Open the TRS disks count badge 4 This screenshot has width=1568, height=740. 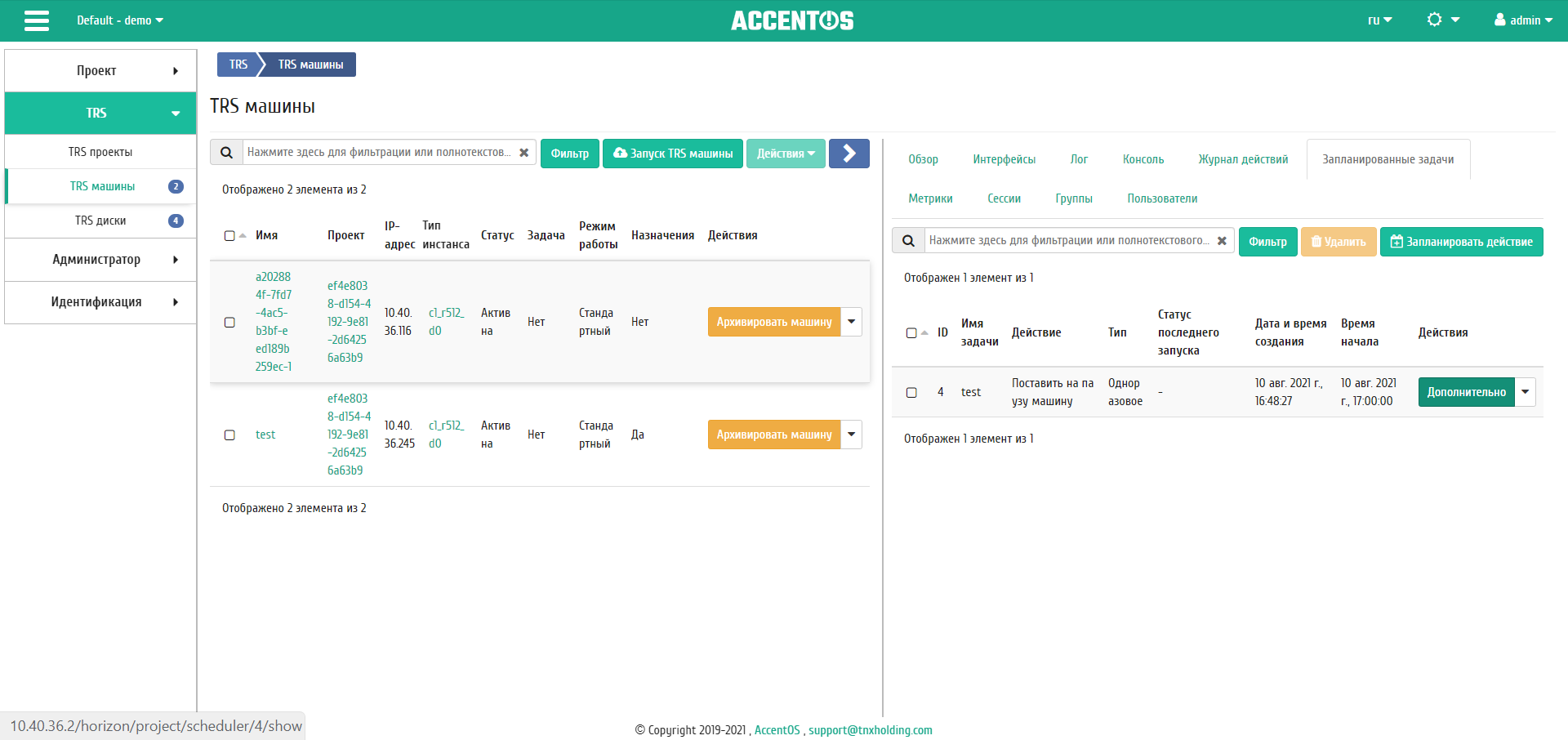click(176, 221)
